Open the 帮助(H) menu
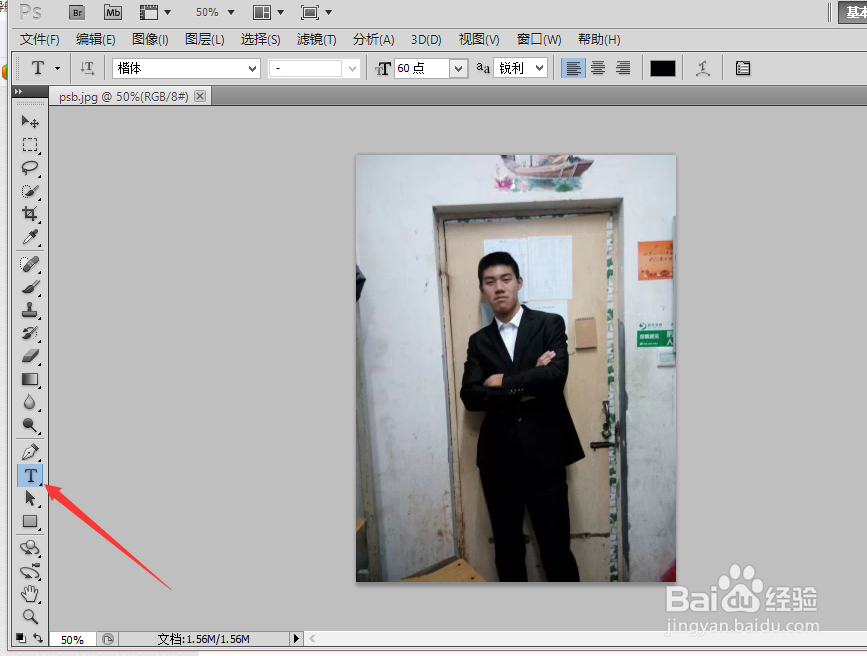This screenshot has height=656, width=867. (x=599, y=39)
